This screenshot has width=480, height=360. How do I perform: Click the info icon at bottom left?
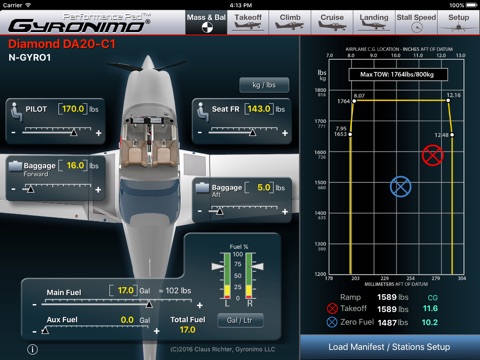point(32,349)
